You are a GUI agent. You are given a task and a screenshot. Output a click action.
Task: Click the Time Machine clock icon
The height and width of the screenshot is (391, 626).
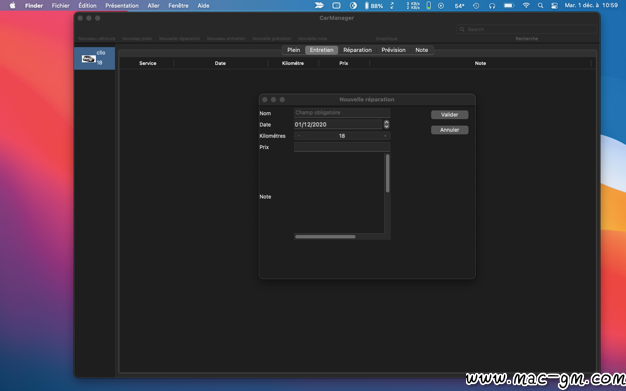(x=476, y=6)
